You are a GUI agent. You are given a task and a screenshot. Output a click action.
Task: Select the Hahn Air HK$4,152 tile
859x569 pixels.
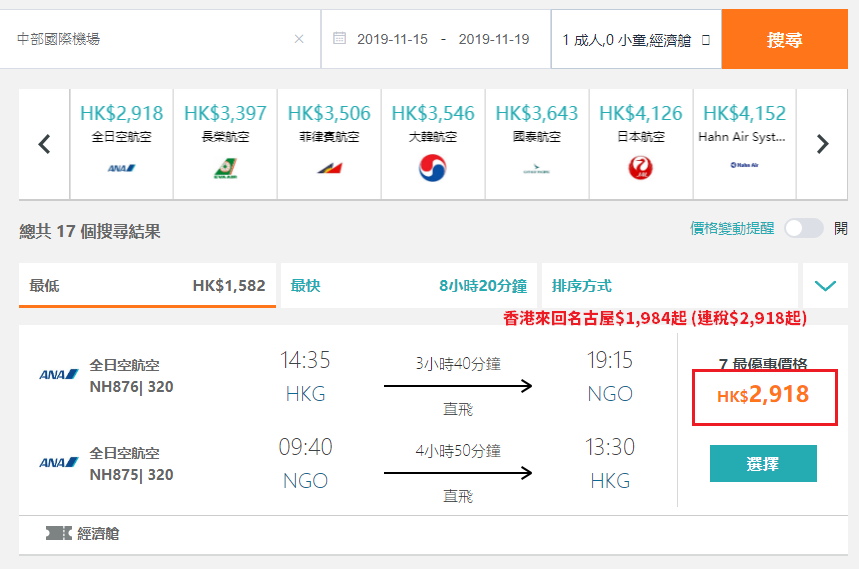745,144
